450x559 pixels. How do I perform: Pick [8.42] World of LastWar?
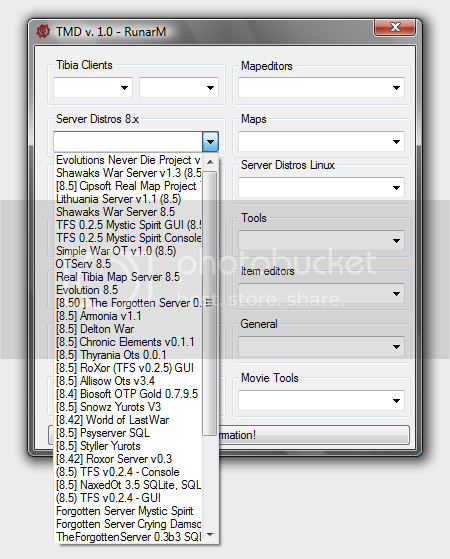coord(128,420)
